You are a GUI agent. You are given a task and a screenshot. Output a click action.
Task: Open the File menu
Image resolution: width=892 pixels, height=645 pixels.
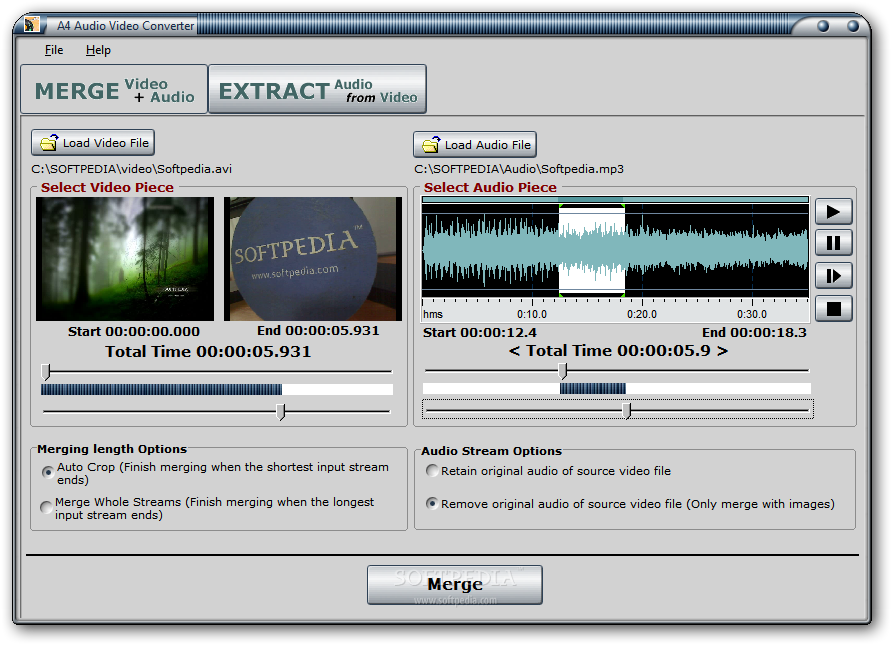(53, 50)
